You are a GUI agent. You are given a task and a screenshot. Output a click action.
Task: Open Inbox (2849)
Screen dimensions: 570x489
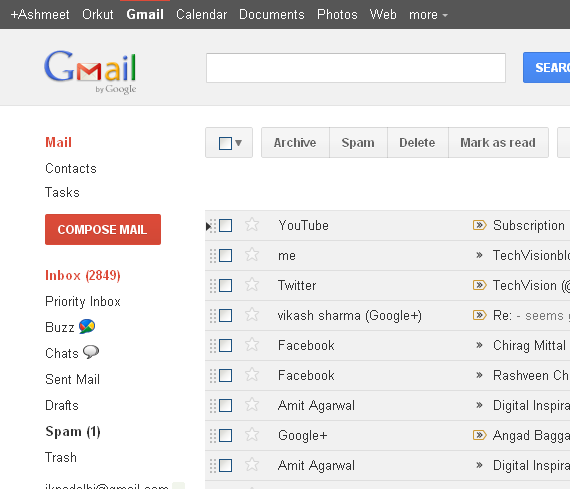tap(83, 275)
